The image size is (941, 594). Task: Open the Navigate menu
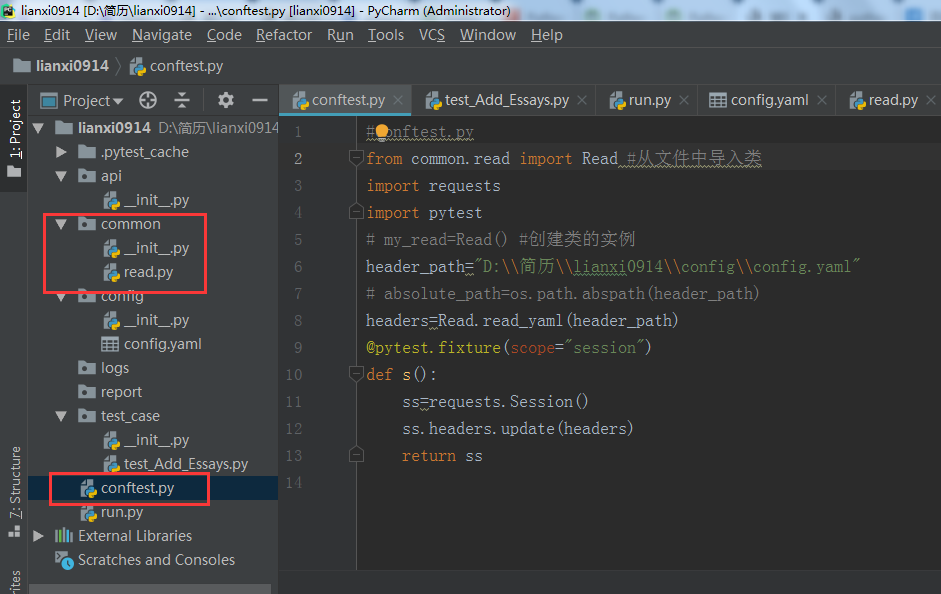pos(162,35)
